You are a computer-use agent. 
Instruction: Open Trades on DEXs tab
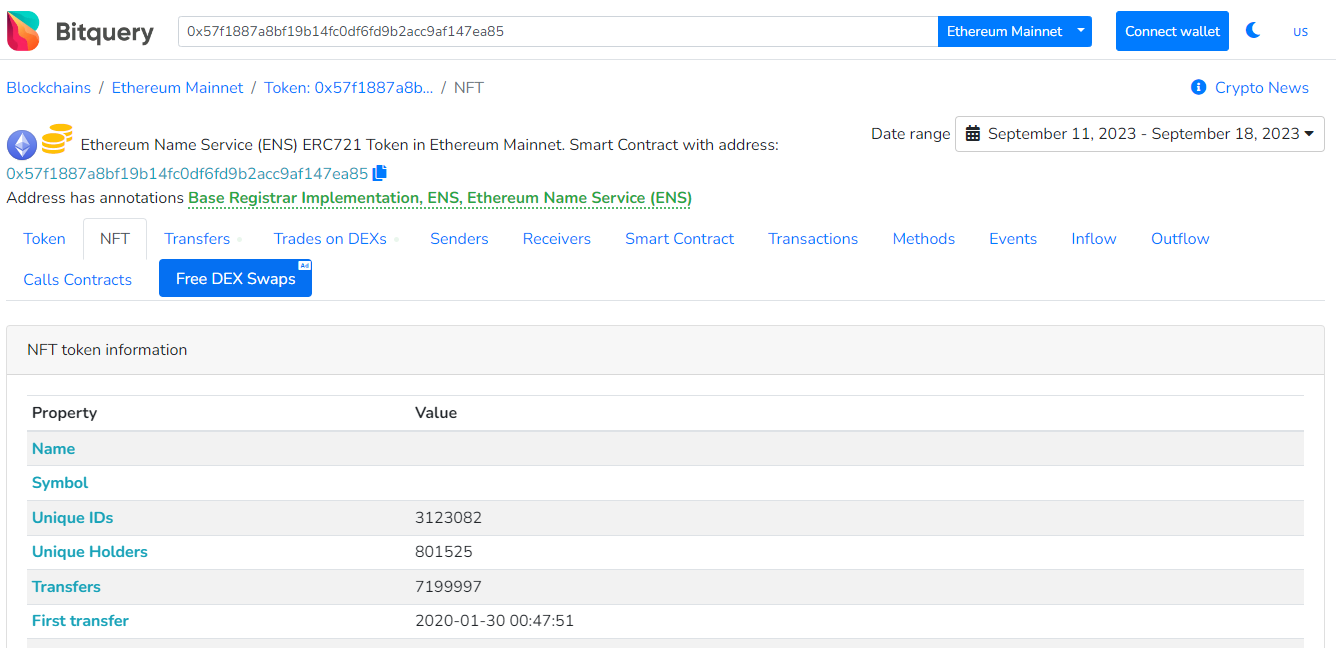click(x=330, y=238)
